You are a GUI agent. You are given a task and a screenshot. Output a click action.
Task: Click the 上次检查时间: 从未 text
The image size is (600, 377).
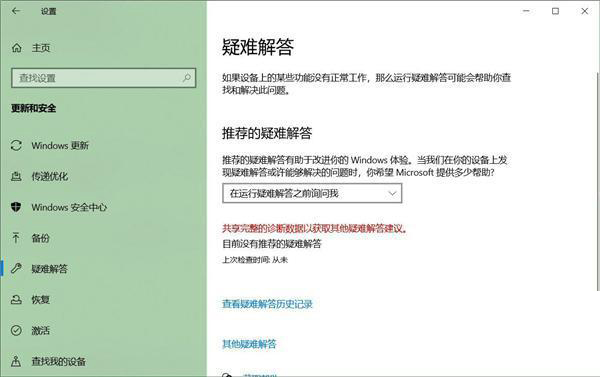coord(255,260)
